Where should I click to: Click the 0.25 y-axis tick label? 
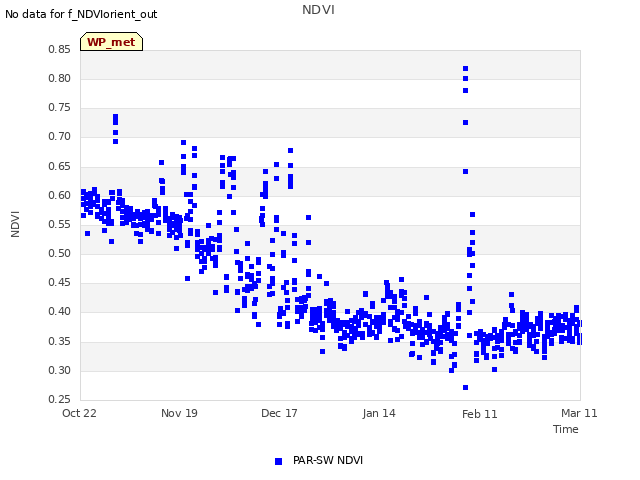(x=60, y=399)
